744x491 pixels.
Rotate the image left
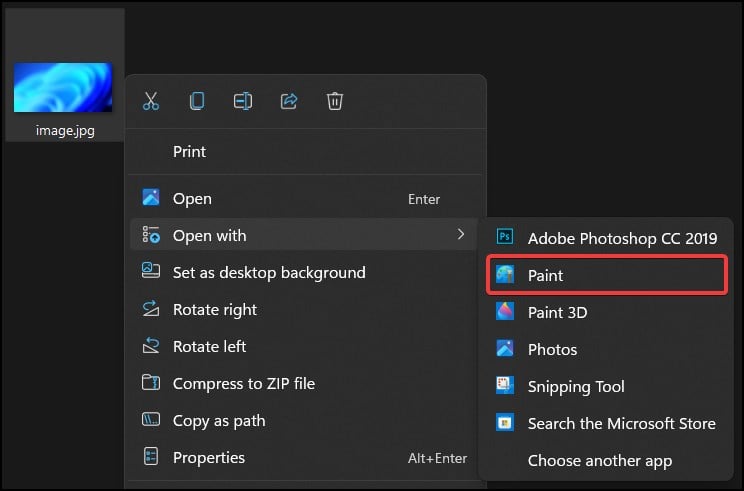pyautogui.click(x=209, y=346)
